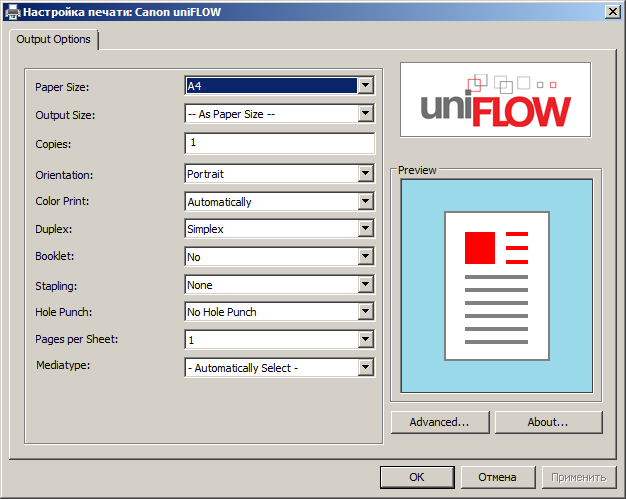626x499 pixels.
Task: Open the Stapling None dropdown
Action: 279,285
